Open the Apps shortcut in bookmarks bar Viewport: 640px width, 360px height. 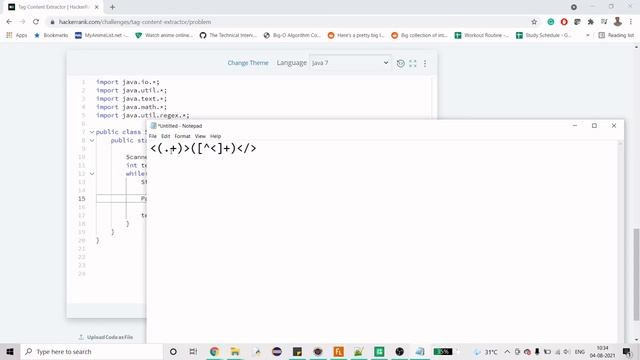click(x=17, y=36)
